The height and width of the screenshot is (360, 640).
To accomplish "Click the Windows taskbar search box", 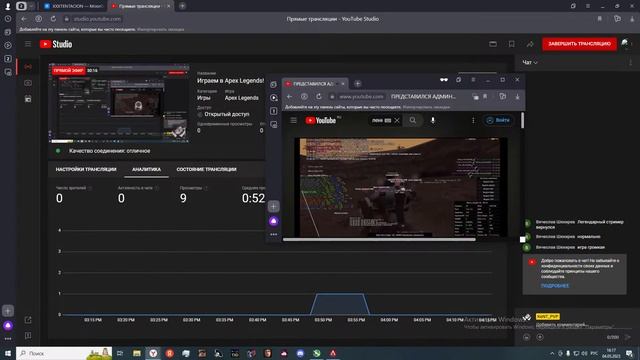I will (x=64, y=353).
